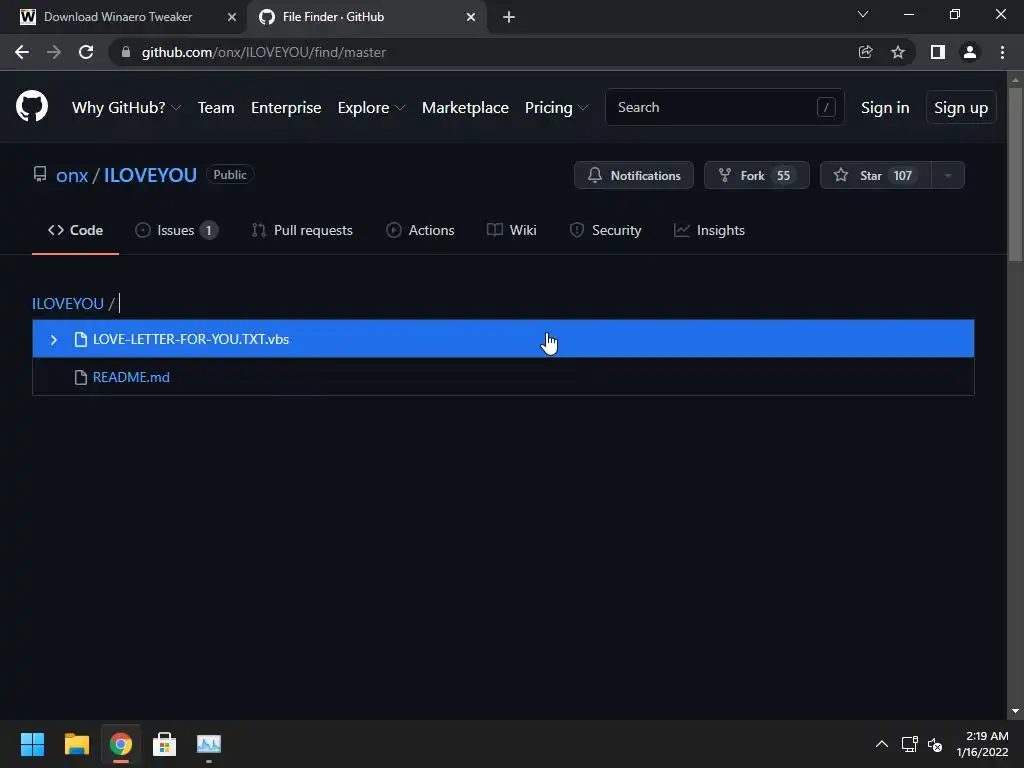The width and height of the screenshot is (1024, 768).
Task: Click the browser back arrow
Action: (x=22, y=52)
